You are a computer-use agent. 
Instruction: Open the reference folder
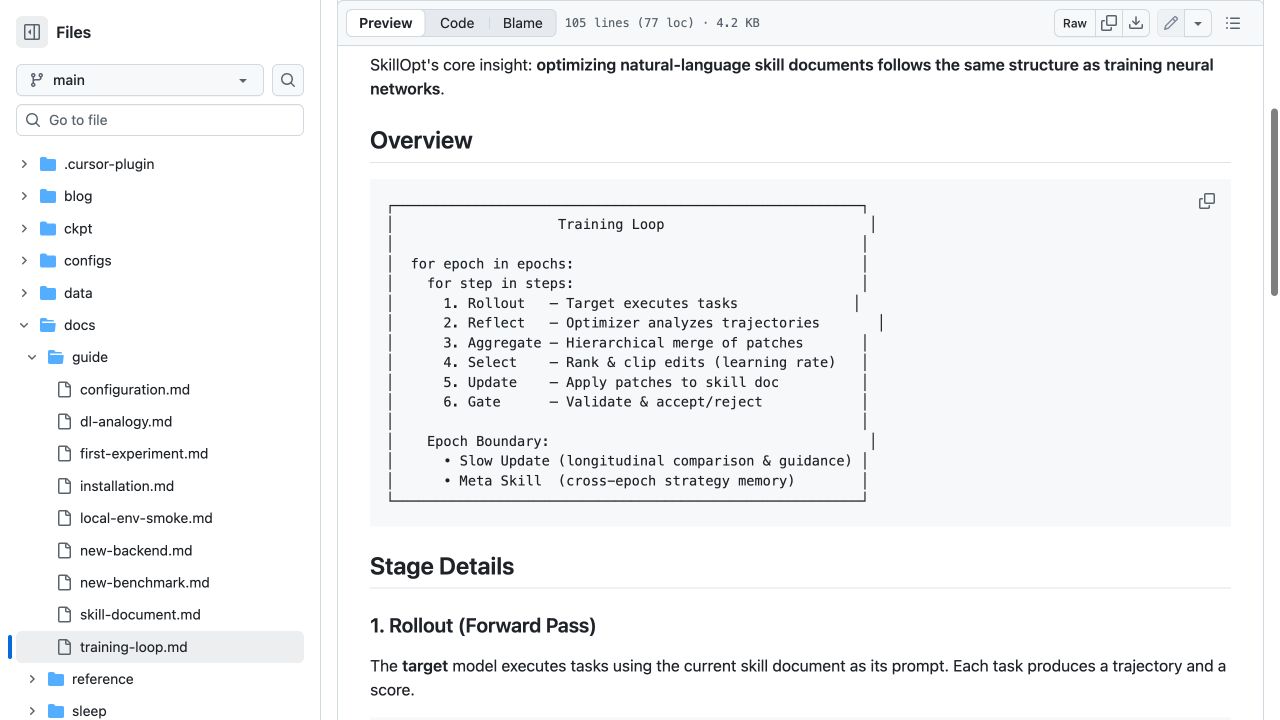(102, 679)
